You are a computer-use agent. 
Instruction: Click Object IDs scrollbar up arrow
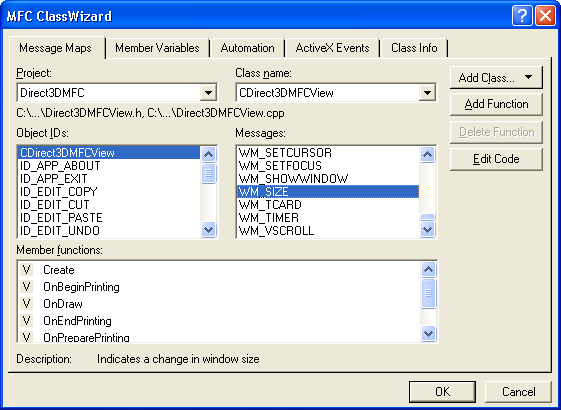[x=208, y=155]
